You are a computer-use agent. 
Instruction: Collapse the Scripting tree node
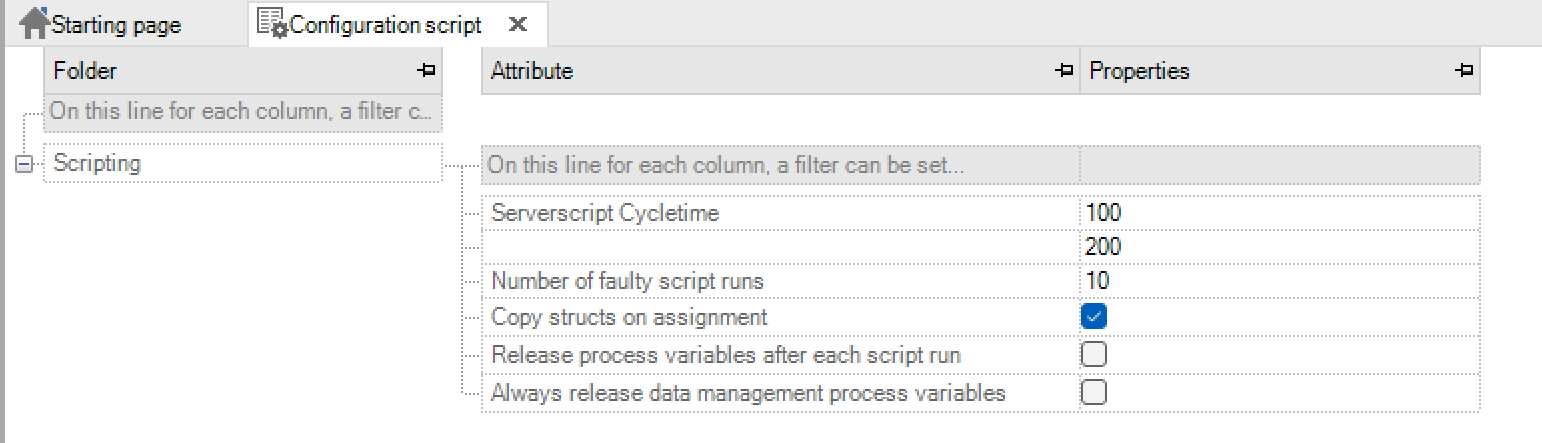pyautogui.click(x=24, y=165)
